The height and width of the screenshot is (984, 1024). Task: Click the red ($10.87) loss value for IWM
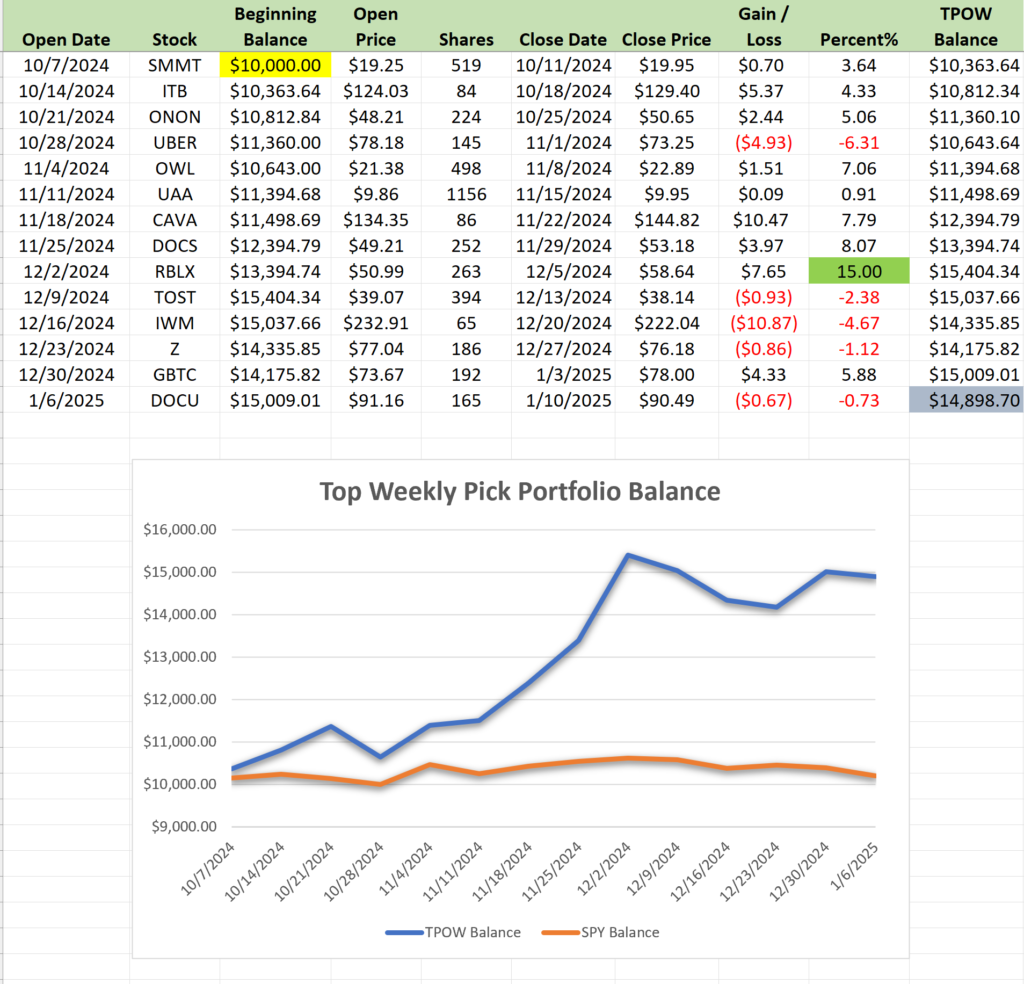pyautogui.click(x=763, y=322)
